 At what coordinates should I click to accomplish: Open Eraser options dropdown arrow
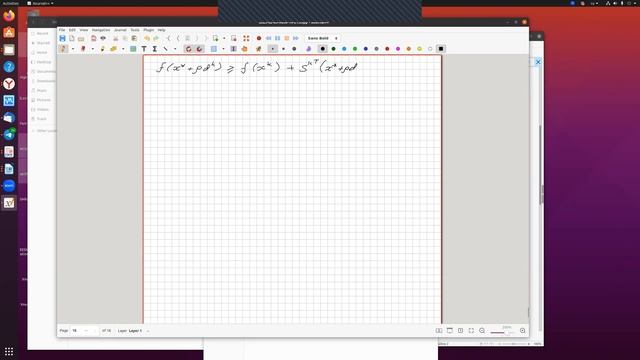click(93, 49)
